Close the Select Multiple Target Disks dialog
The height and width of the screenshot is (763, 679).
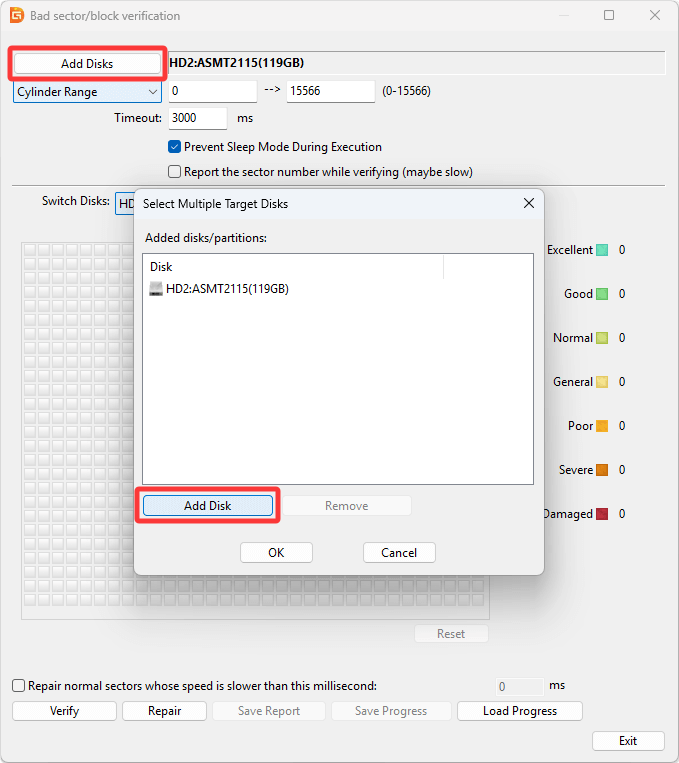528,204
